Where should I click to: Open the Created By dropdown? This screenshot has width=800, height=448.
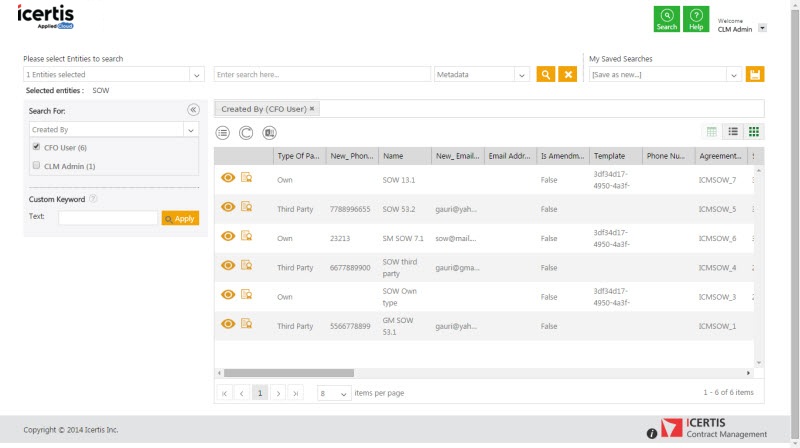[190, 130]
